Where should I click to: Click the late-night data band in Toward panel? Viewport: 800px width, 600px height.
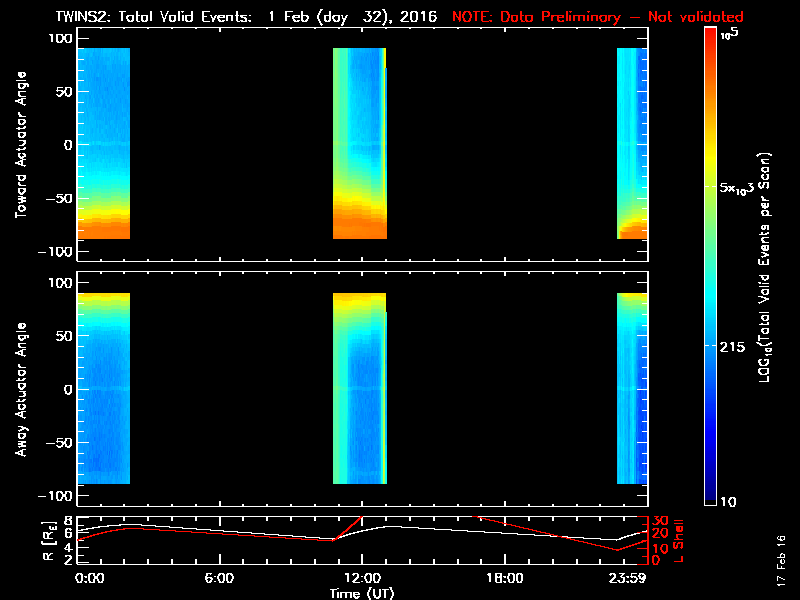[632, 143]
